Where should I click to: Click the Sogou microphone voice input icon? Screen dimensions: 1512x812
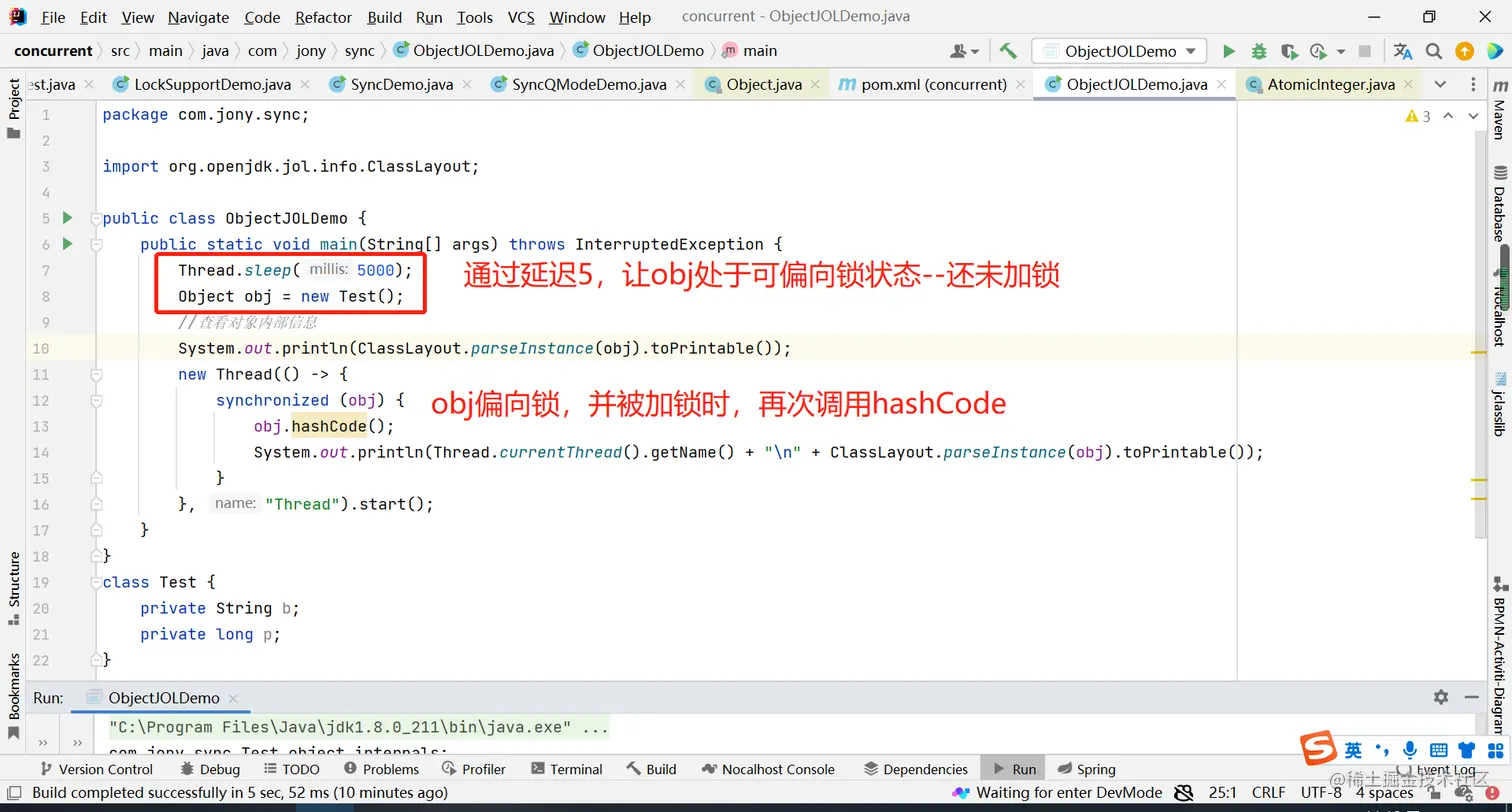pyautogui.click(x=1410, y=750)
